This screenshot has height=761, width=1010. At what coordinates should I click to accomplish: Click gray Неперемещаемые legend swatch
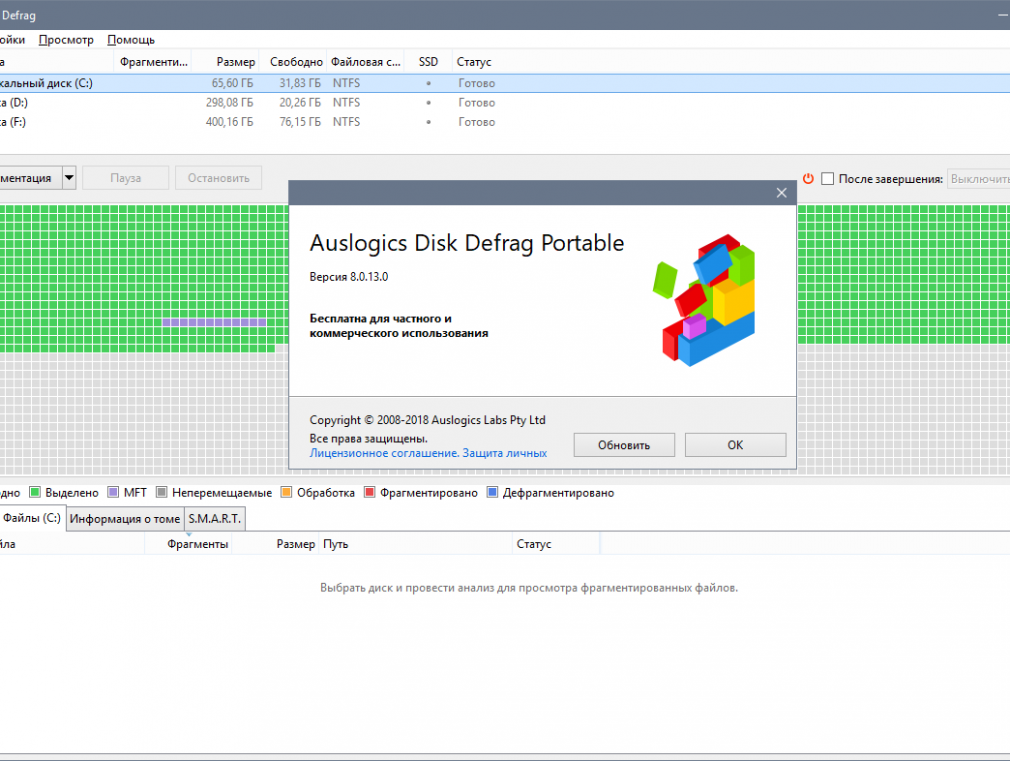162,492
